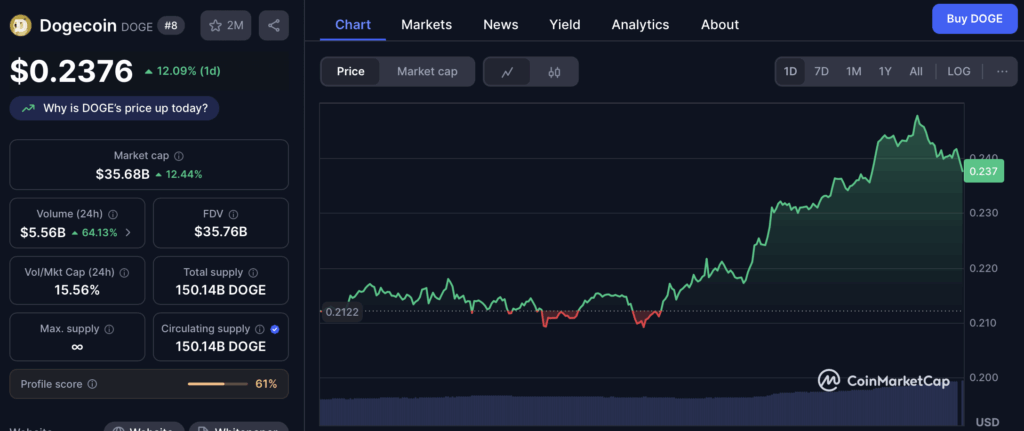Image resolution: width=1024 pixels, height=431 pixels.
Task: Click the $35.76B FDV value
Action: coord(221,232)
